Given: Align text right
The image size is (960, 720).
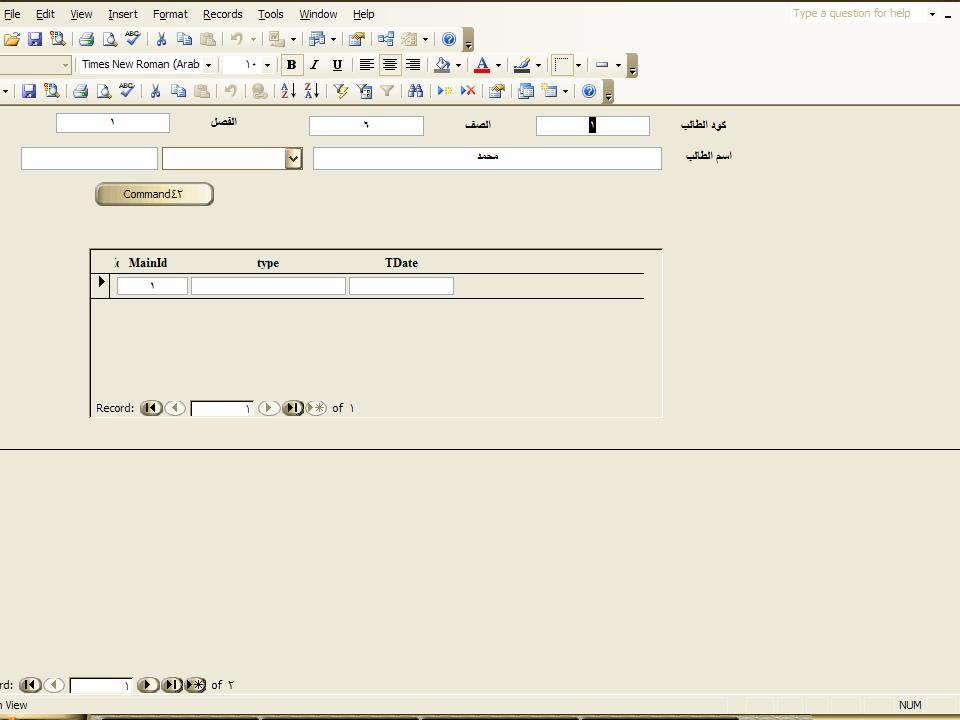Looking at the screenshot, I should click(x=413, y=65).
